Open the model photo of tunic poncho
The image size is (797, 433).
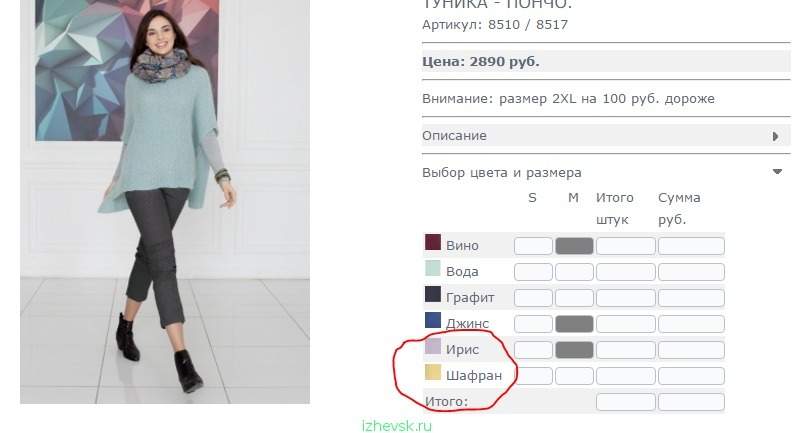click(x=165, y=202)
